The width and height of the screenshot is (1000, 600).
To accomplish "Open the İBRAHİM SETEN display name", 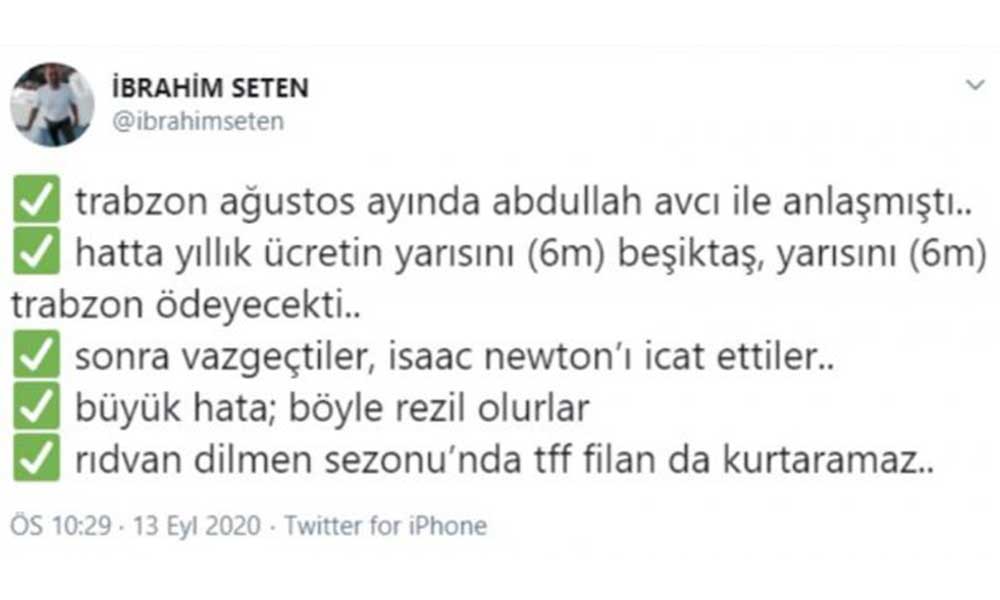I will click(x=209, y=88).
